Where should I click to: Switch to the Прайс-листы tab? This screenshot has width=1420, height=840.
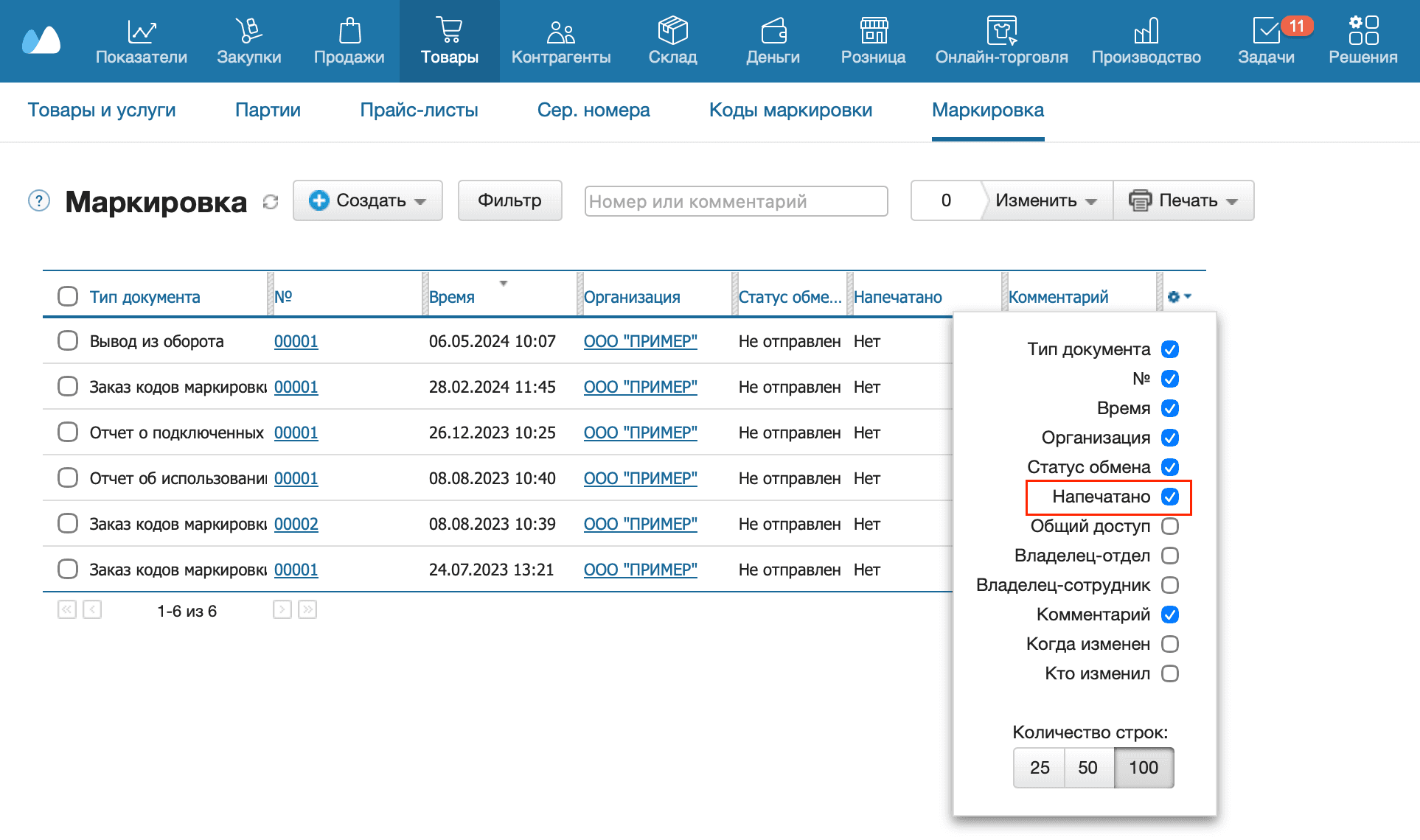419,111
